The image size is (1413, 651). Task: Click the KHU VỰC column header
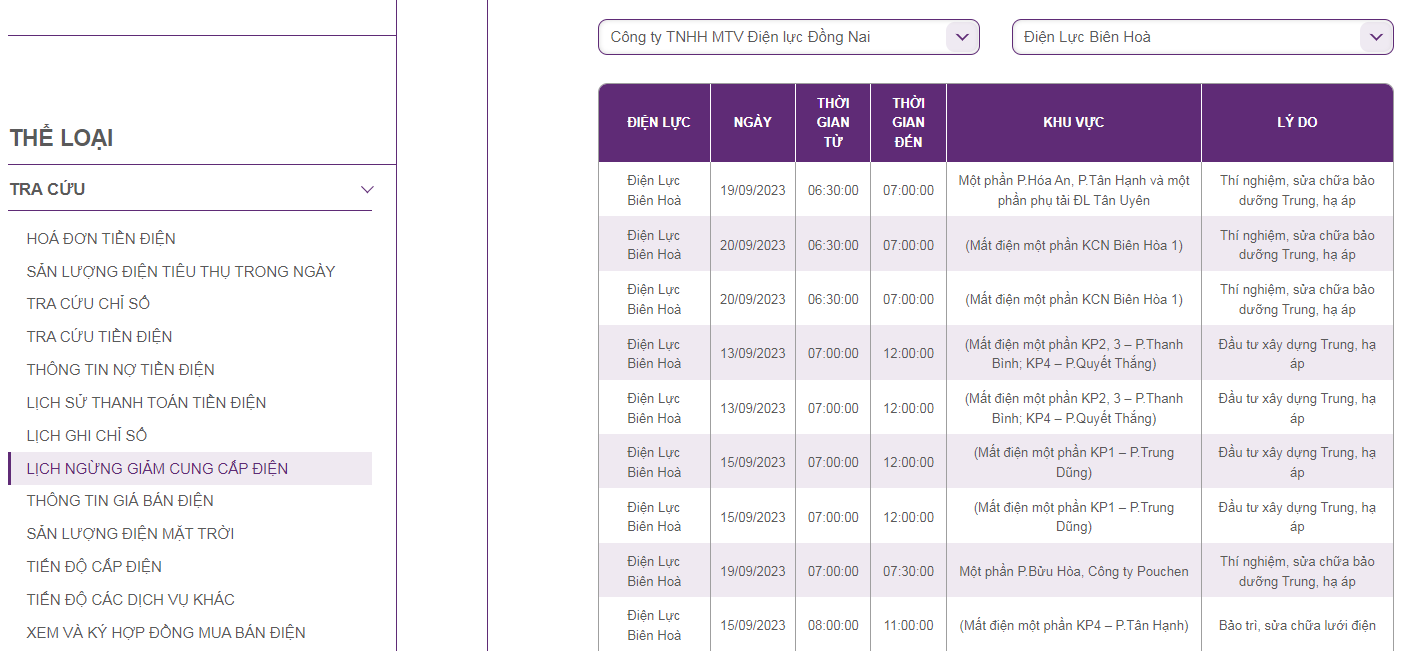1073,122
